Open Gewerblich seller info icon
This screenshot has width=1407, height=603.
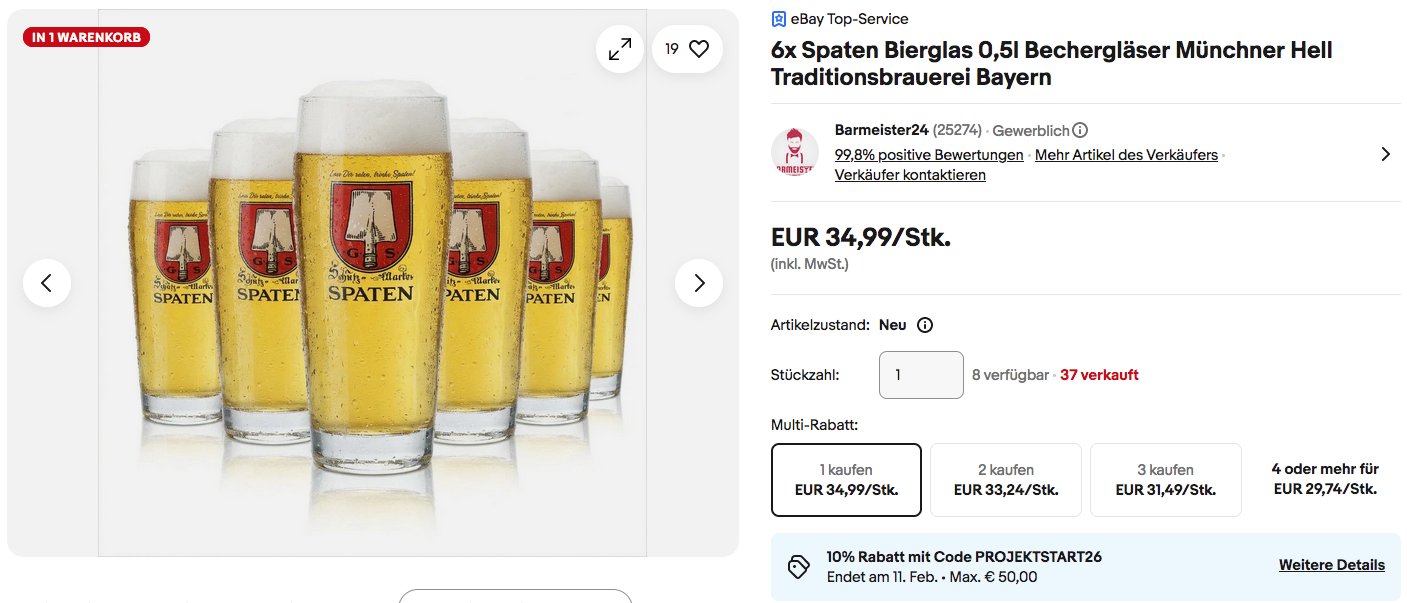1080,130
